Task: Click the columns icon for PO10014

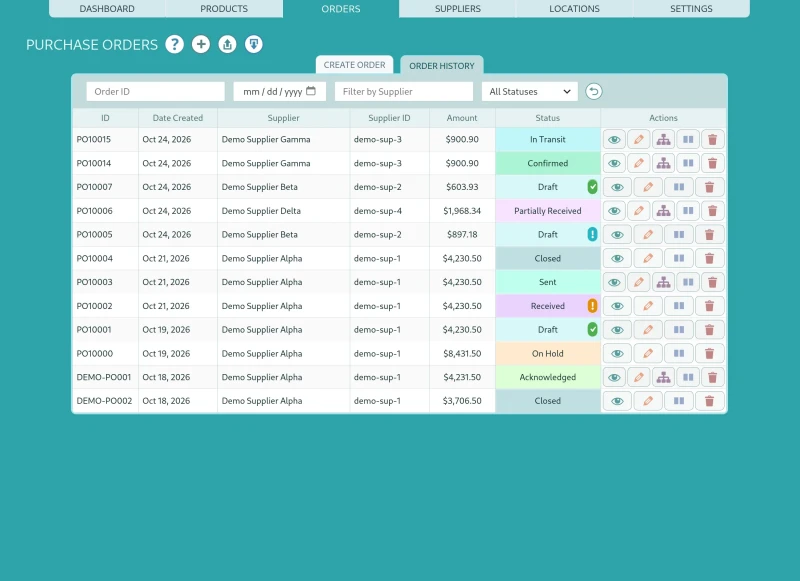Action: (688, 163)
